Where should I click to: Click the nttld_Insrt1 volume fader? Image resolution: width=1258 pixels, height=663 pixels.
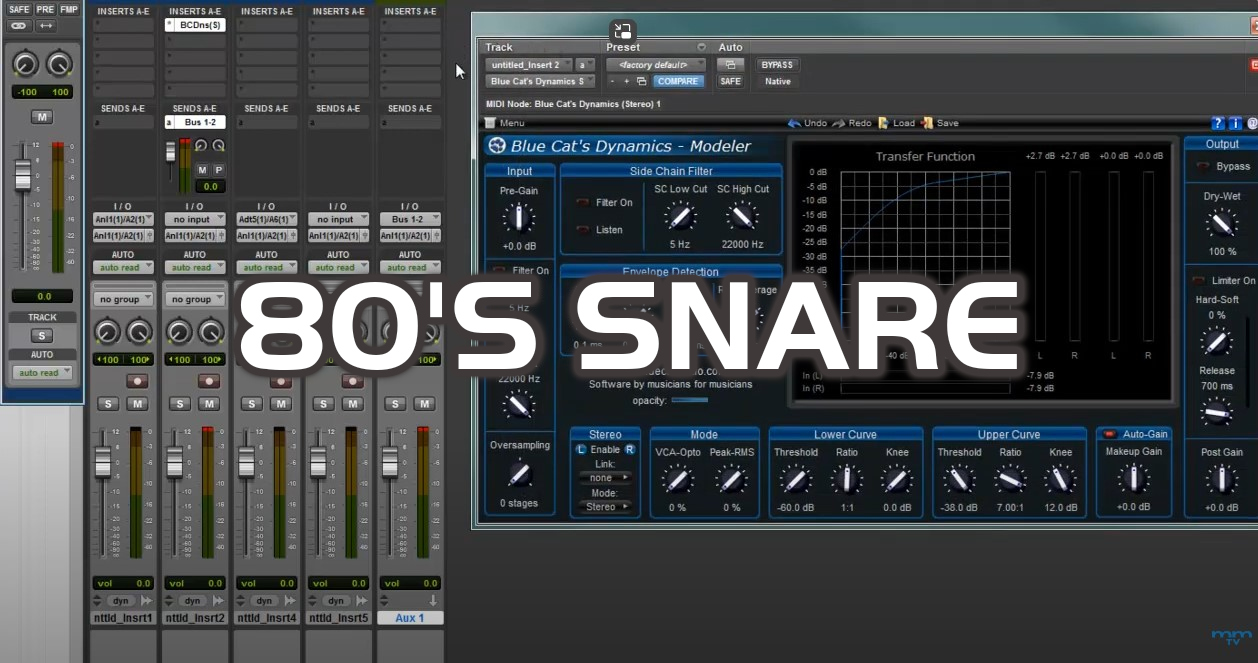coord(102,463)
